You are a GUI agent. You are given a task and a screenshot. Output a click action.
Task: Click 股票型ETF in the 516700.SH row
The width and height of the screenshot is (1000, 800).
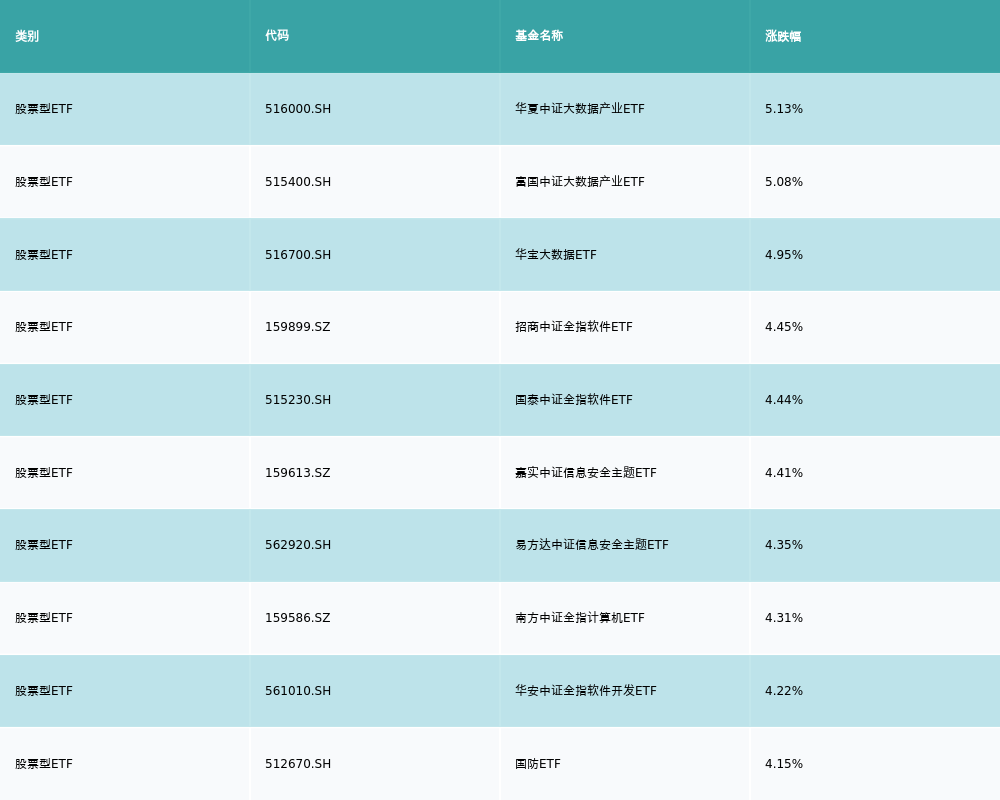44,255
